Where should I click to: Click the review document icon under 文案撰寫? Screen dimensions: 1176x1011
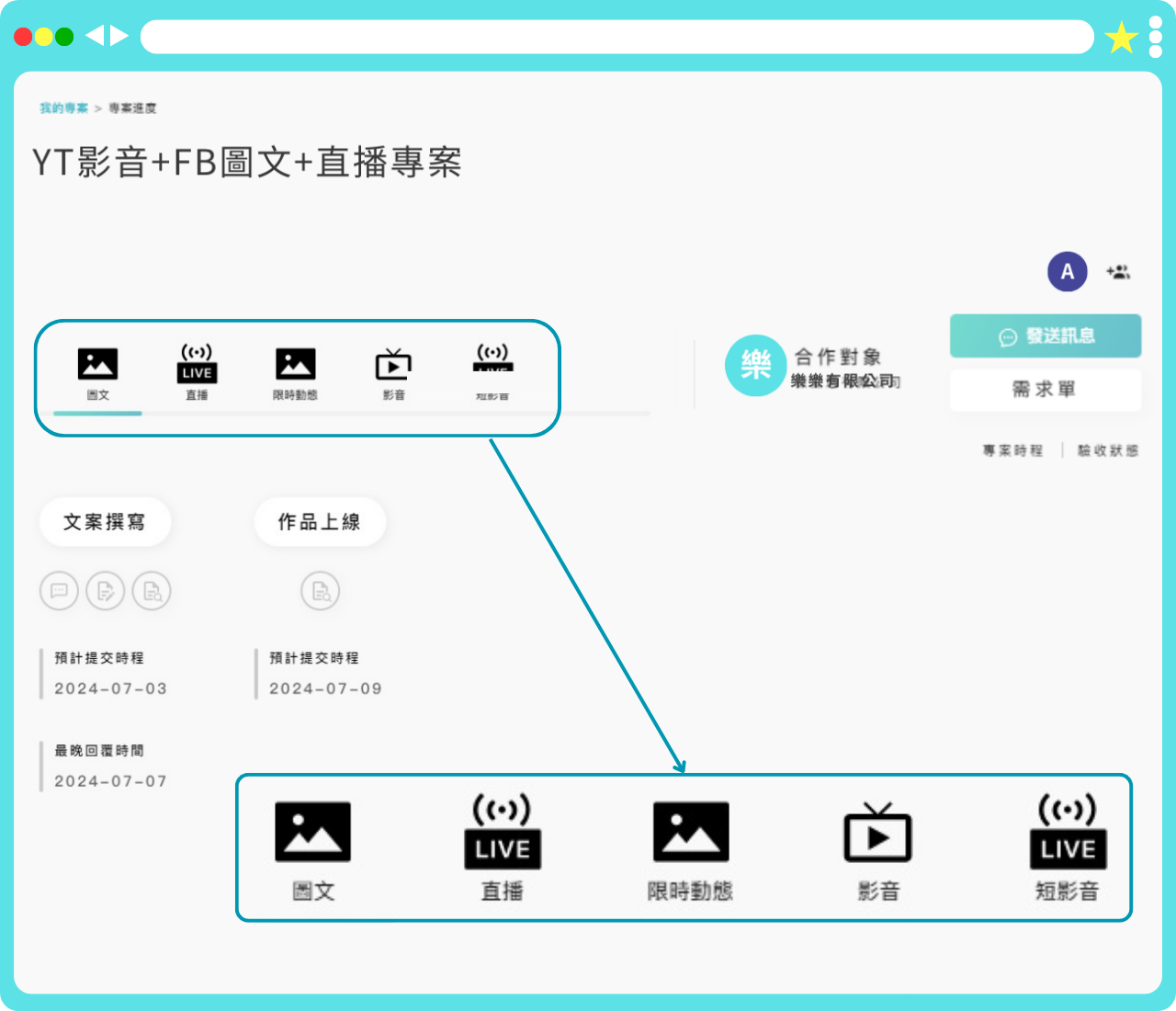tap(152, 591)
